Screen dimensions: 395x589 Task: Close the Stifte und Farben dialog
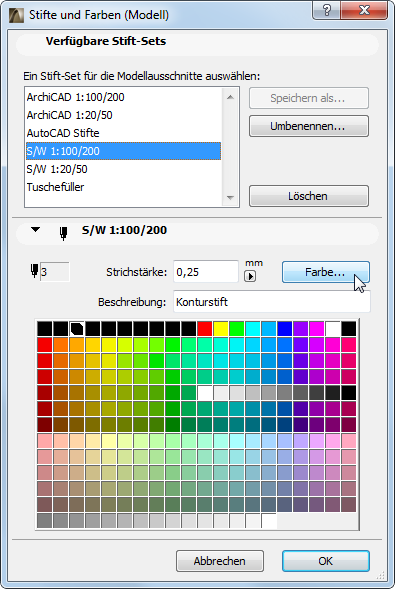pos(364,11)
